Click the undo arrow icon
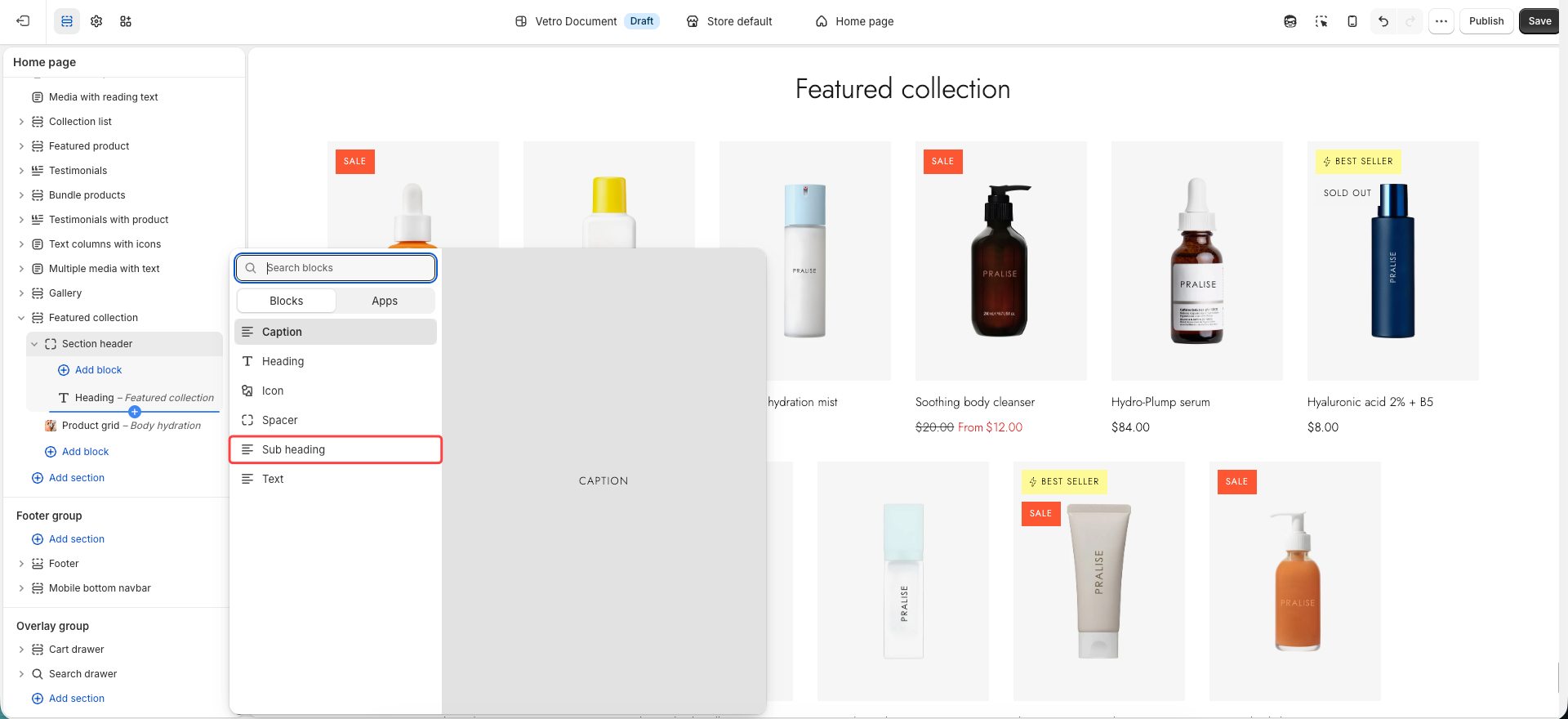This screenshot has width=1568, height=719. [1383, 21]
